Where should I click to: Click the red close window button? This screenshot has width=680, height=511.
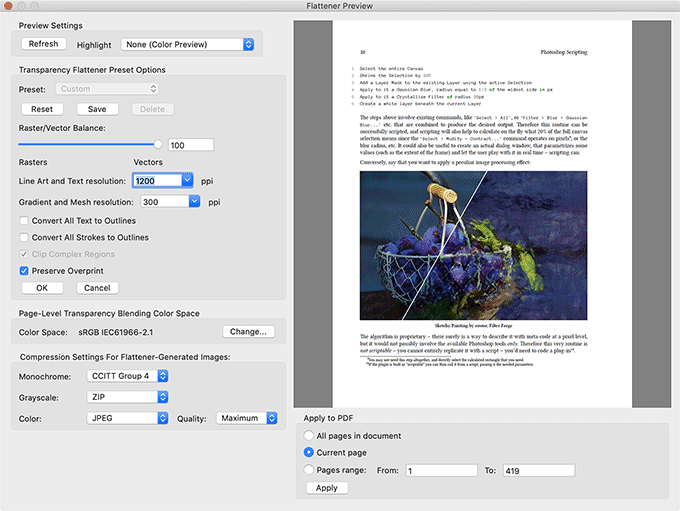point(8,6)
